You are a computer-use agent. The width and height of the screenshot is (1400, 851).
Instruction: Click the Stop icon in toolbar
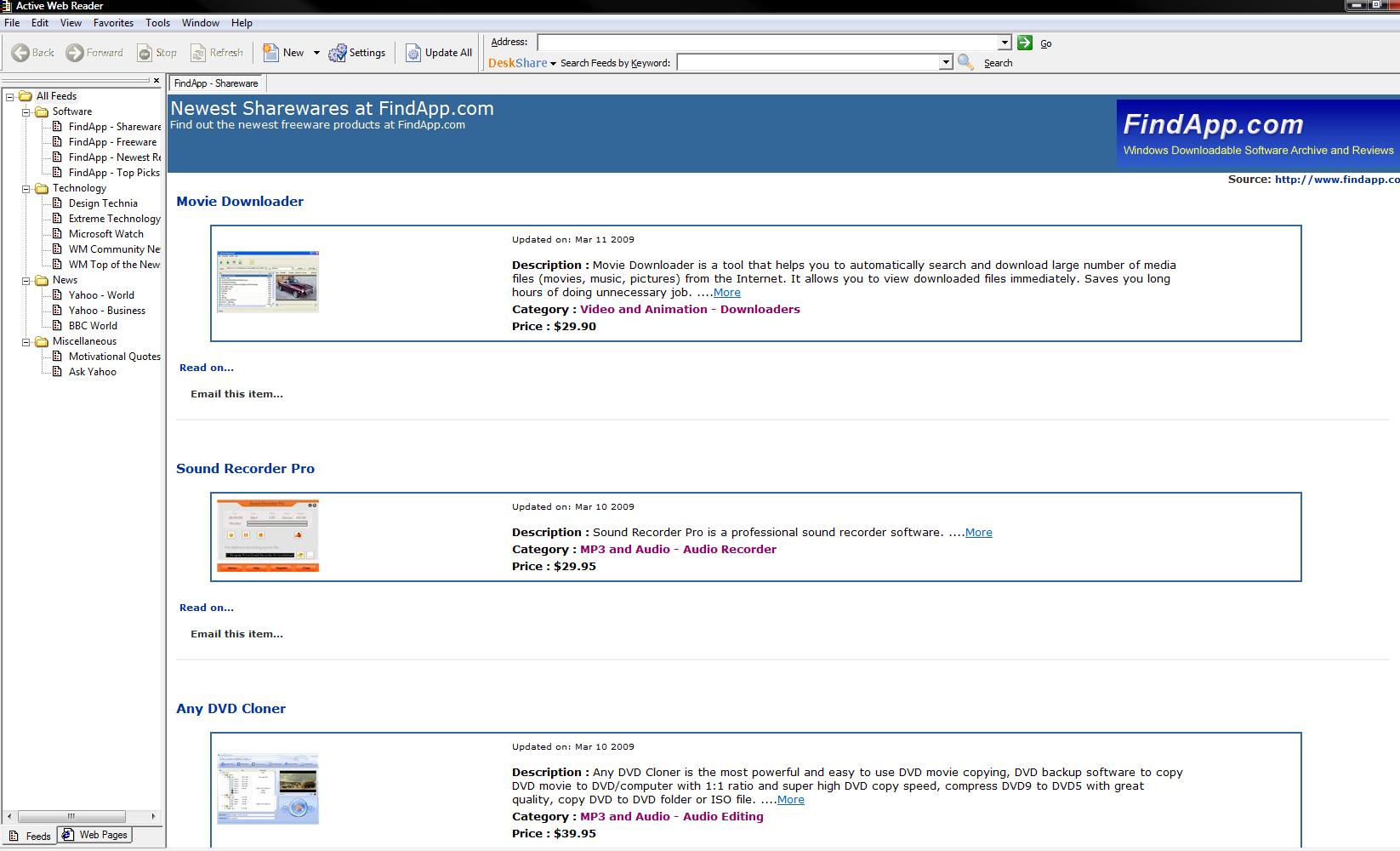coord(145,54)
